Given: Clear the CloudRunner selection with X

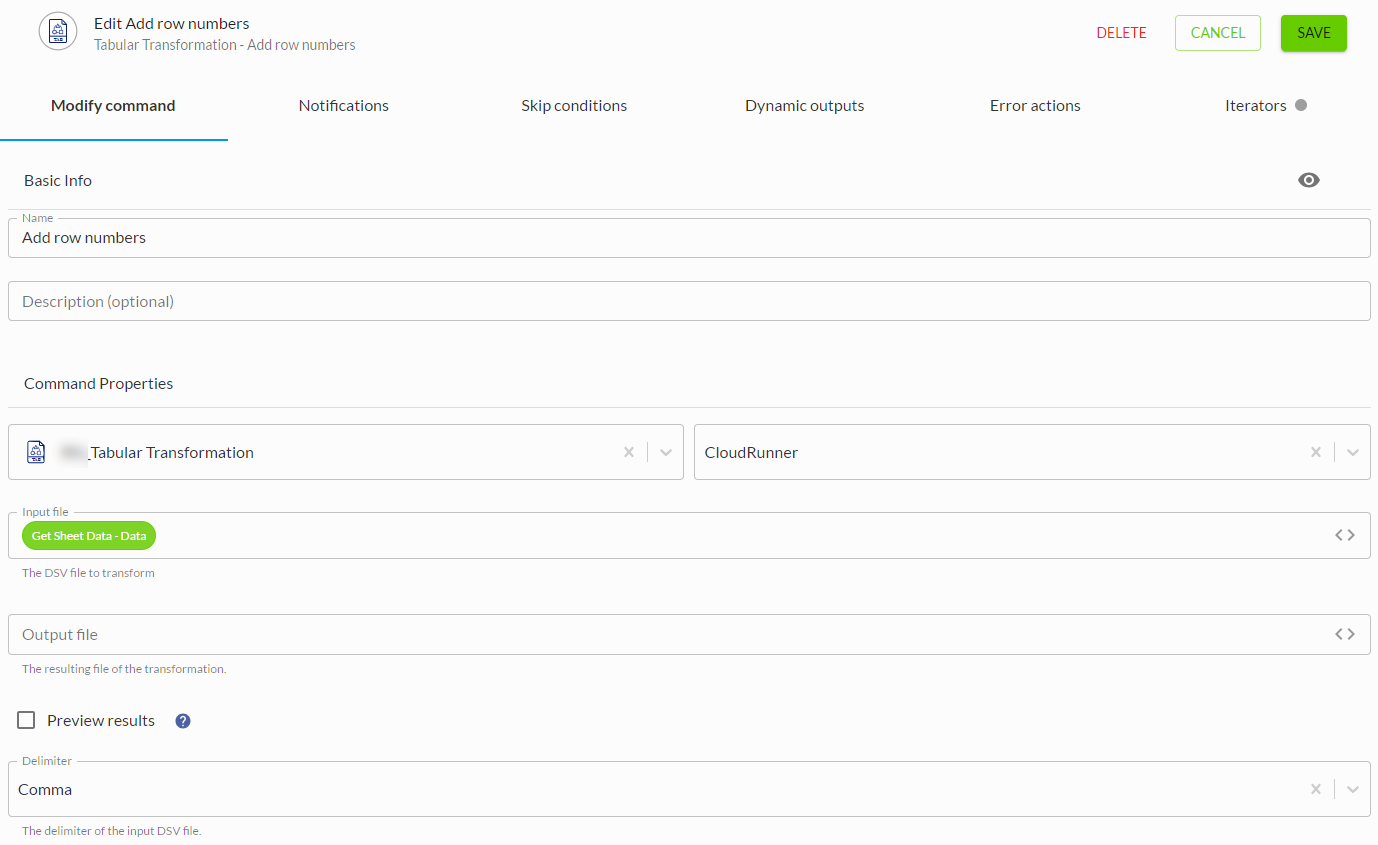Looking at the screenshot, I should (x=1316, y=452).
